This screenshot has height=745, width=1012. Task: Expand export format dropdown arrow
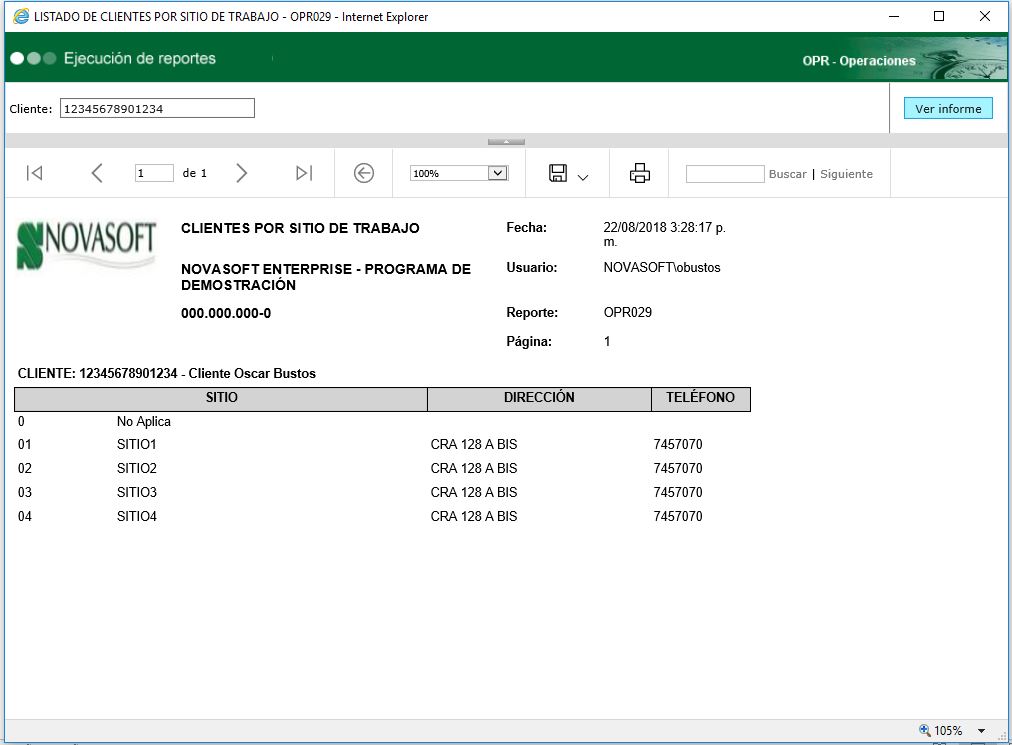[583, 177]
